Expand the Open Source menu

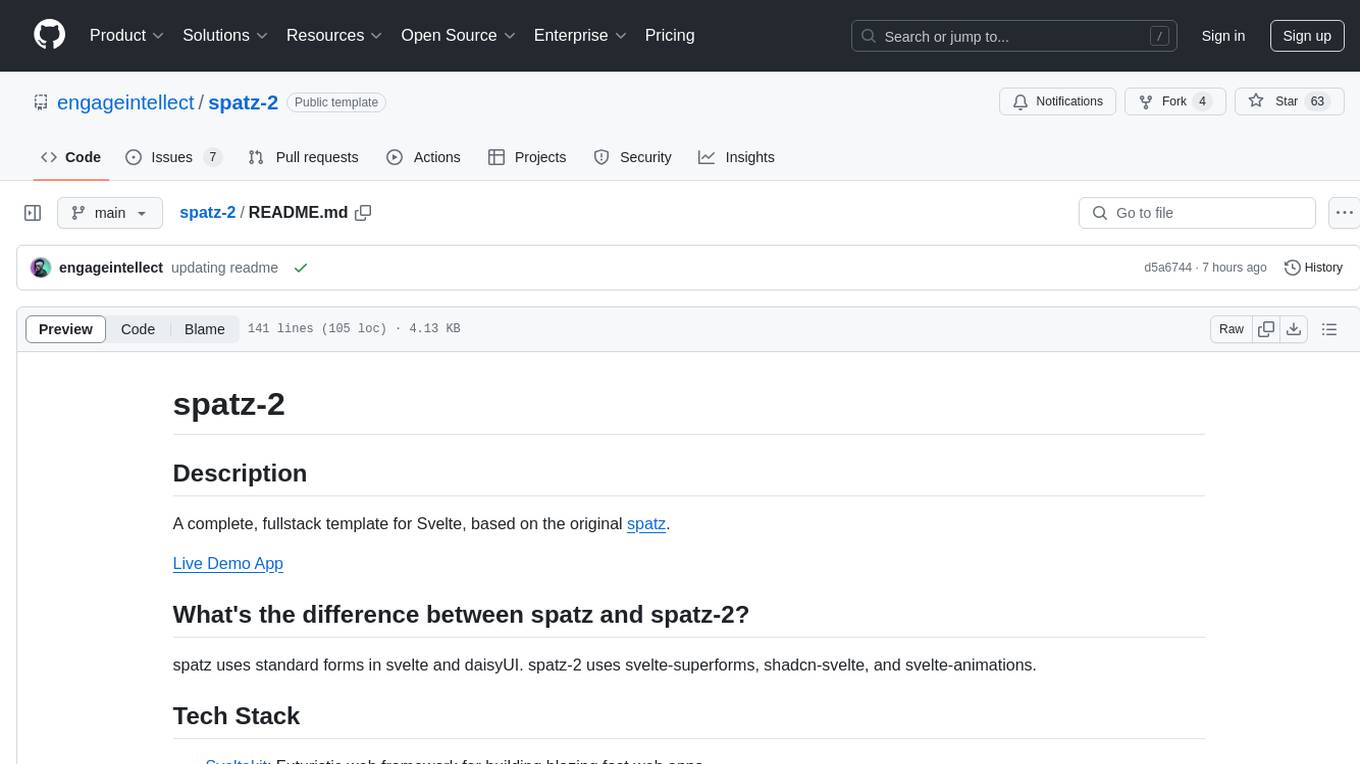click(458, 35)
